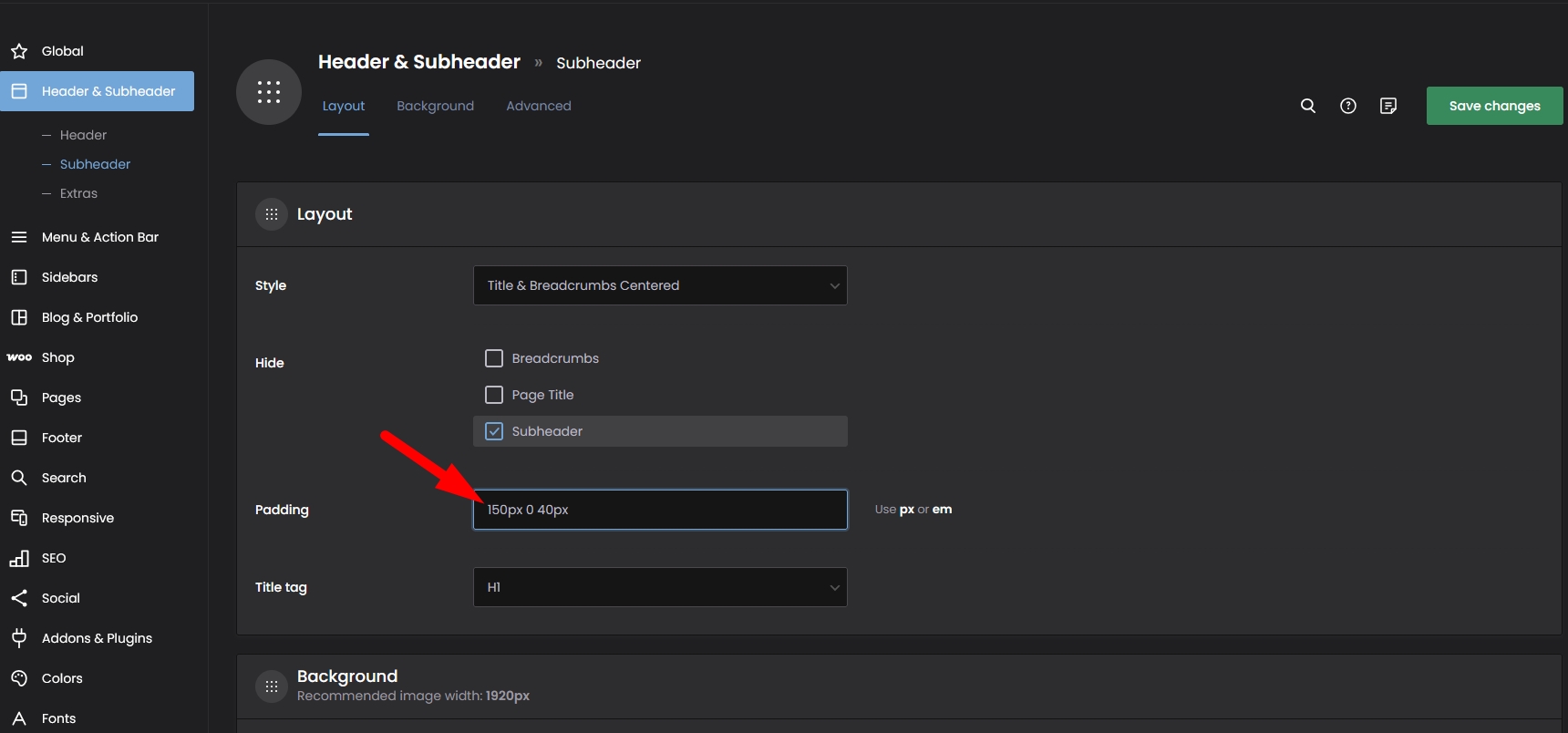Expand the Title tag H1 dropdown
Viewport: 1568px width, 733px height.
(660, 587)
